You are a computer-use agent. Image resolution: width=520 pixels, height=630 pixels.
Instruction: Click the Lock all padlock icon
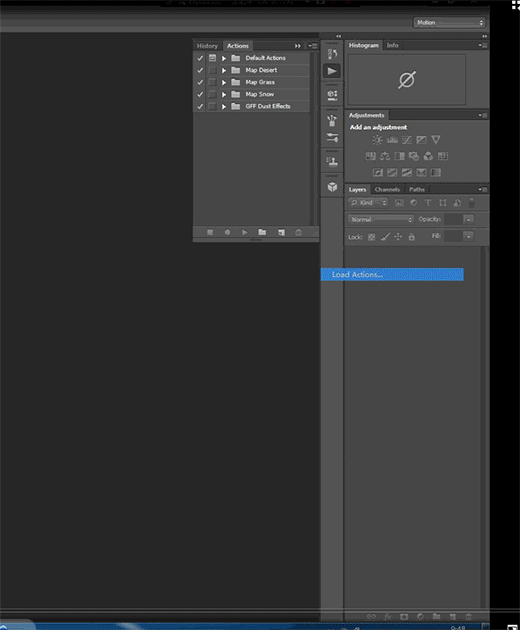[411, 237]
